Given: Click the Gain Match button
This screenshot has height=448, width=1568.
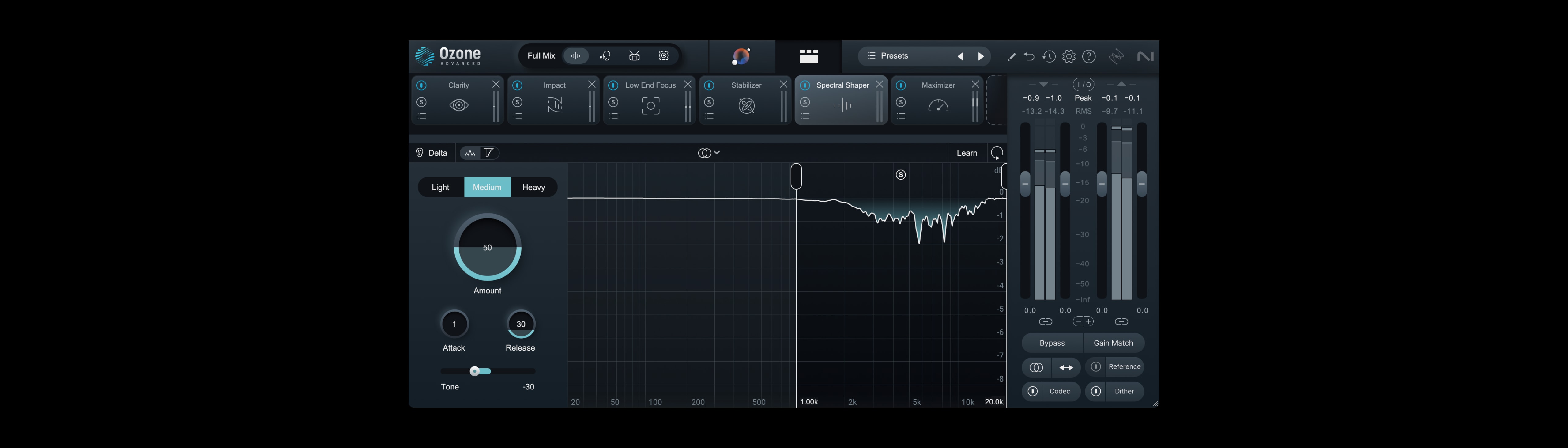Looking at the screenshot, I should point(1113,343).
